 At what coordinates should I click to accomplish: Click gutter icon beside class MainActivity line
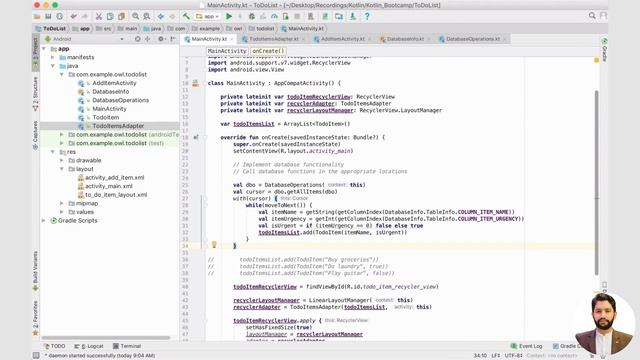pos(196,83)
